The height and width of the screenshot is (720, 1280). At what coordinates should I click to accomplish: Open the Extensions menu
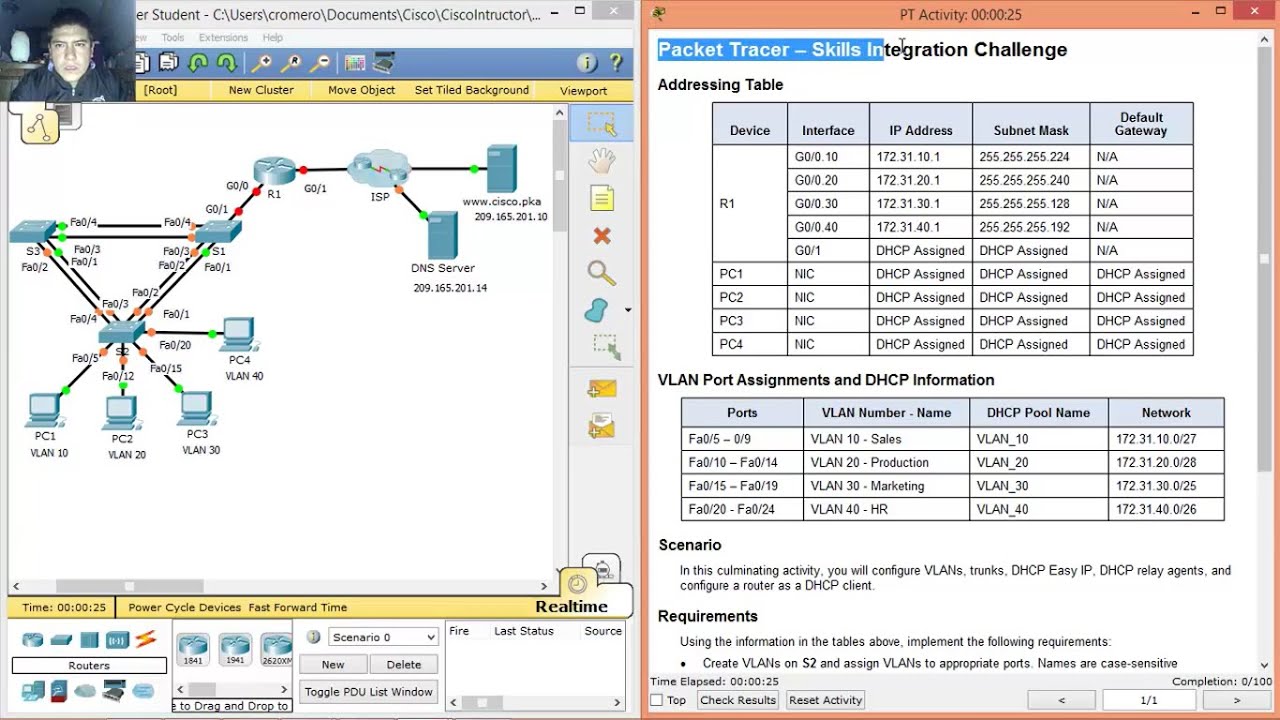223,38
